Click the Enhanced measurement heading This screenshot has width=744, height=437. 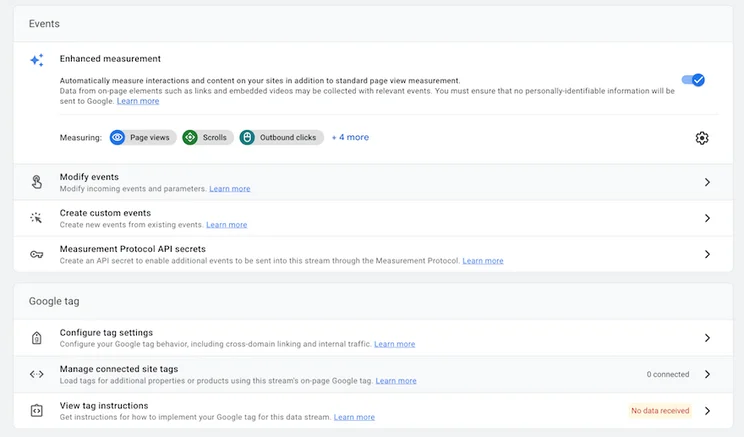110,59
